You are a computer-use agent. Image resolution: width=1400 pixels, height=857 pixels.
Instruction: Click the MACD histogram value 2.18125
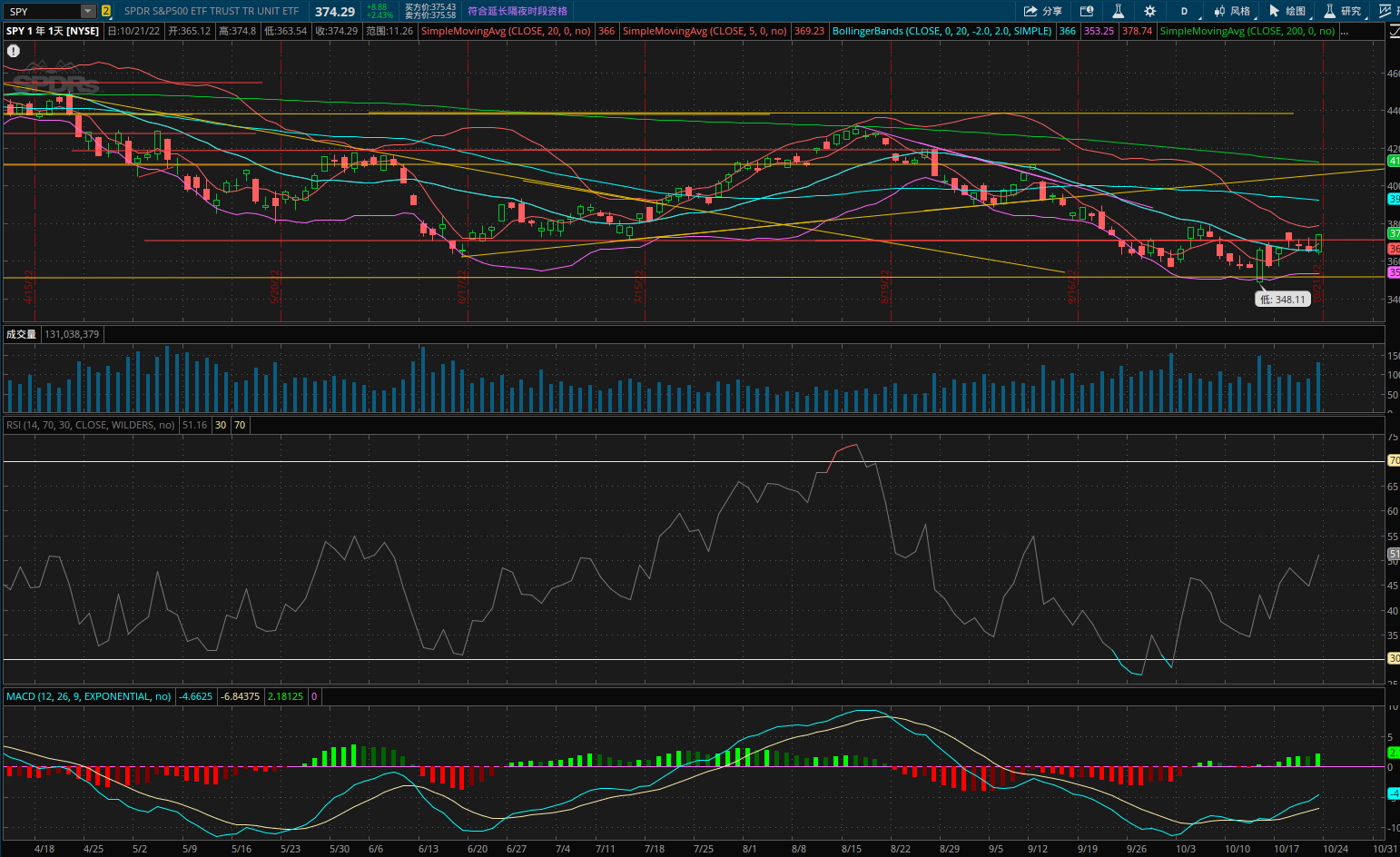[286, 696]
